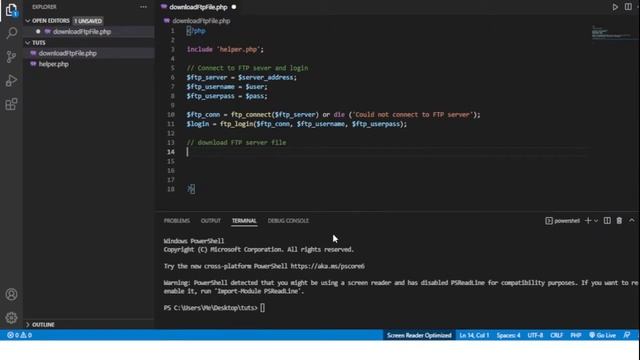Switch to the Problems tab
The image size is (640, 360).
coord(177,220)
